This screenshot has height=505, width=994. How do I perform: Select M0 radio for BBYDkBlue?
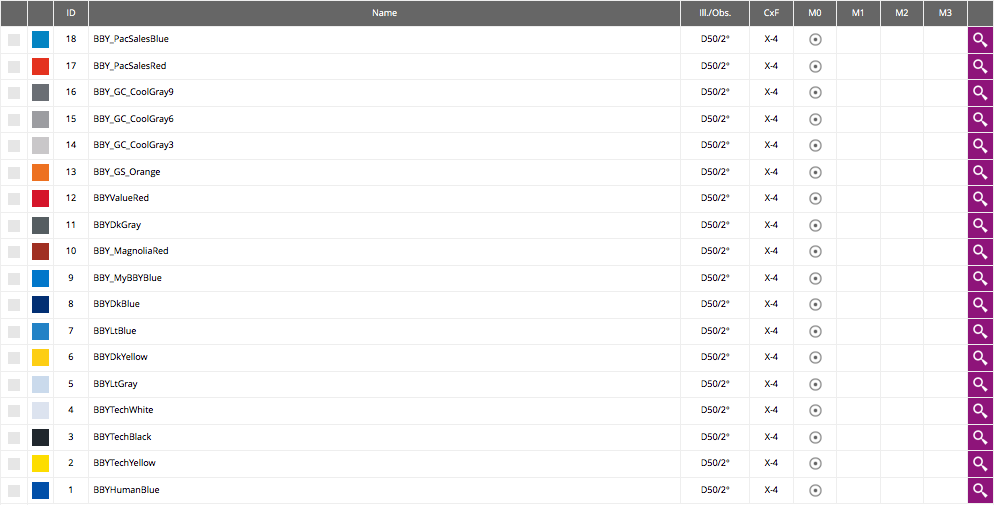point(815,304)
